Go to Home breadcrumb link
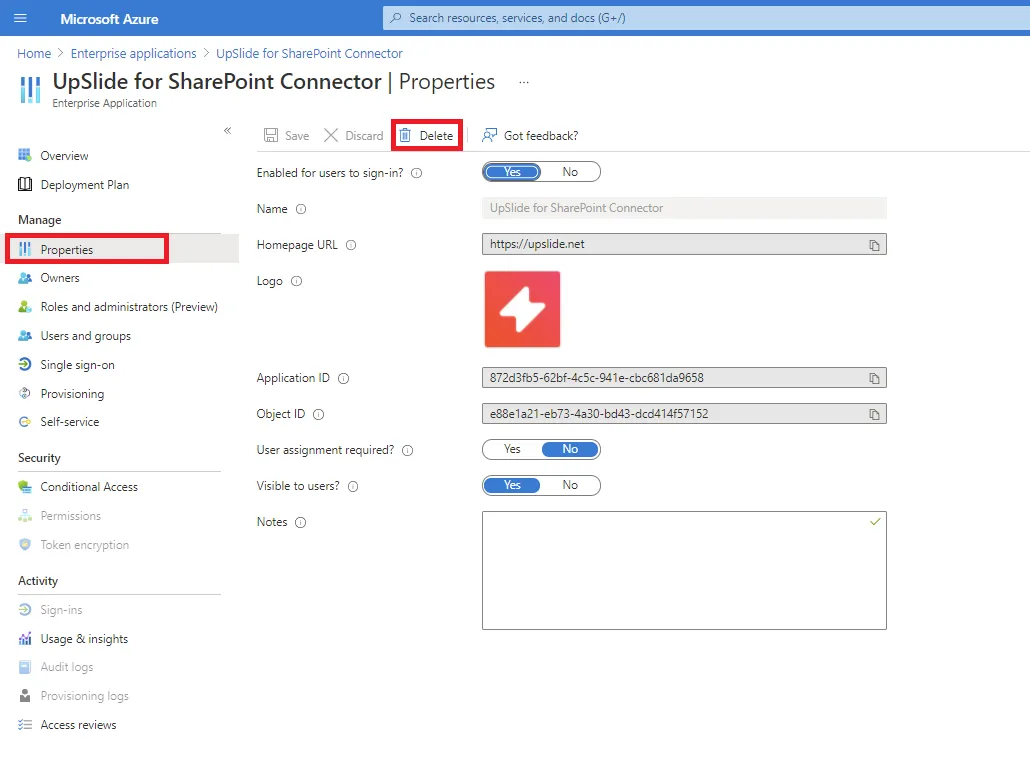This screenshot has width=1030, height=773. point(34,53)
